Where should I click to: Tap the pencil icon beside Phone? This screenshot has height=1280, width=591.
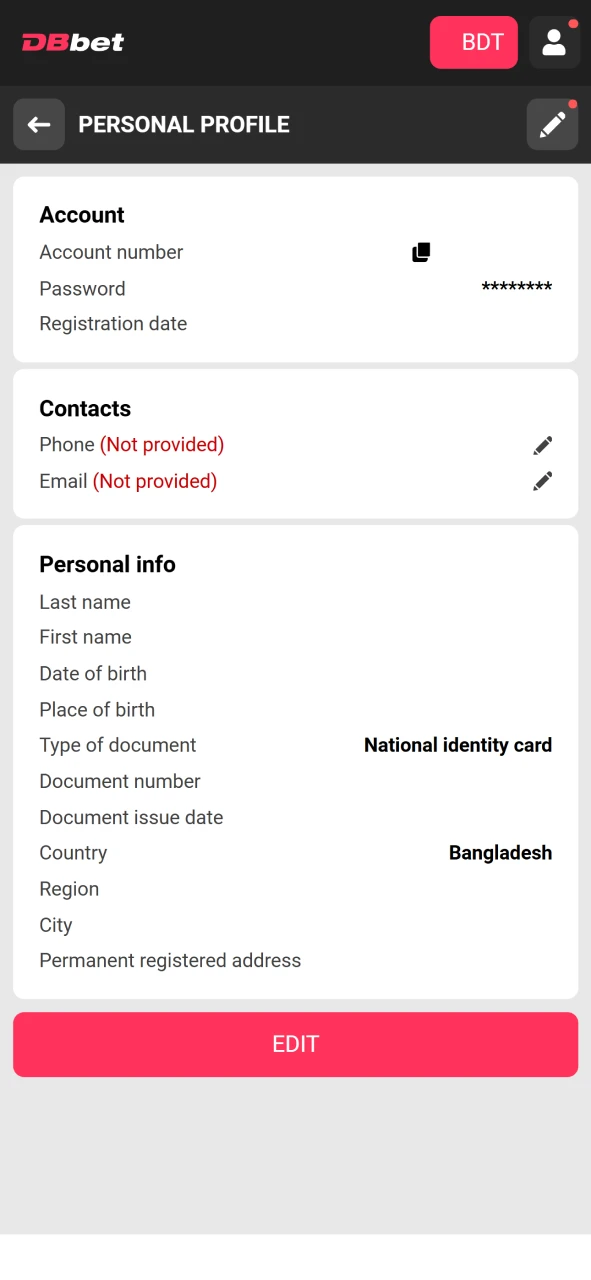[x=542, y=445]
